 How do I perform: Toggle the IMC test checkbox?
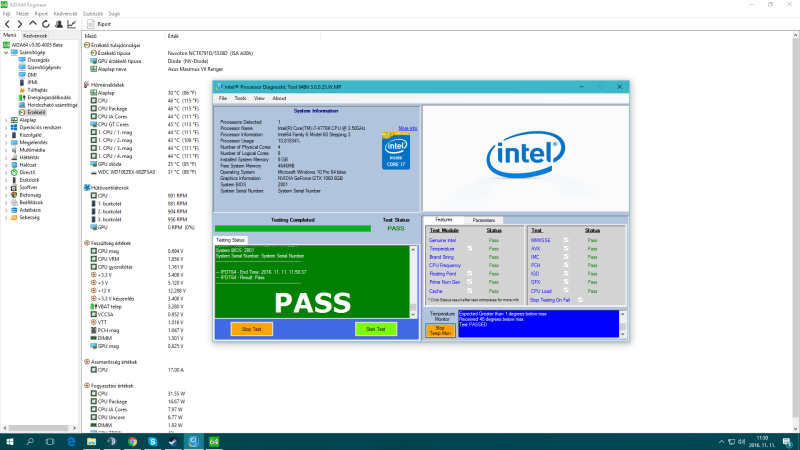click(x=566, y=257)
